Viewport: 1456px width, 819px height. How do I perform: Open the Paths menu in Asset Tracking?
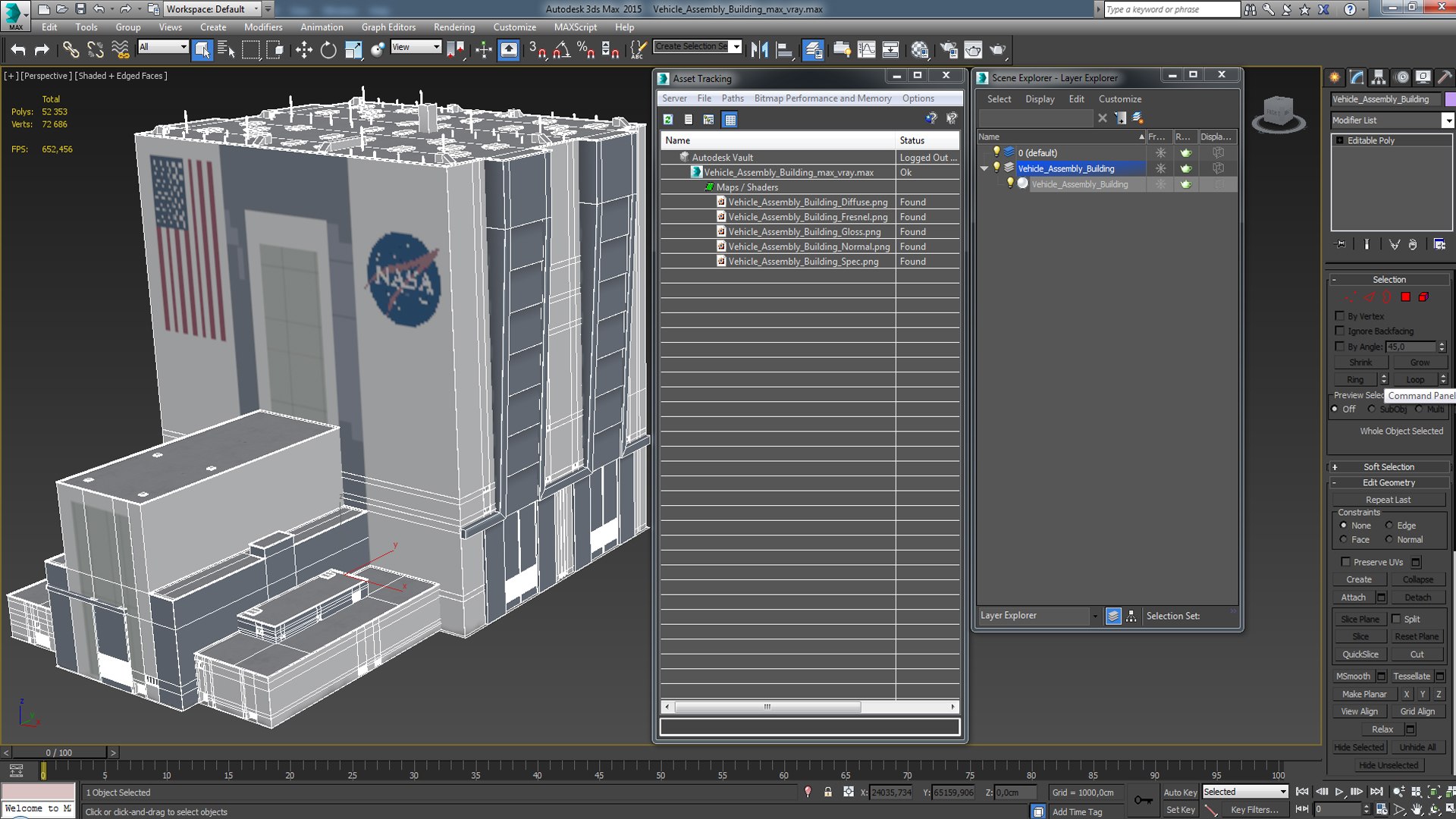[732, 99]
